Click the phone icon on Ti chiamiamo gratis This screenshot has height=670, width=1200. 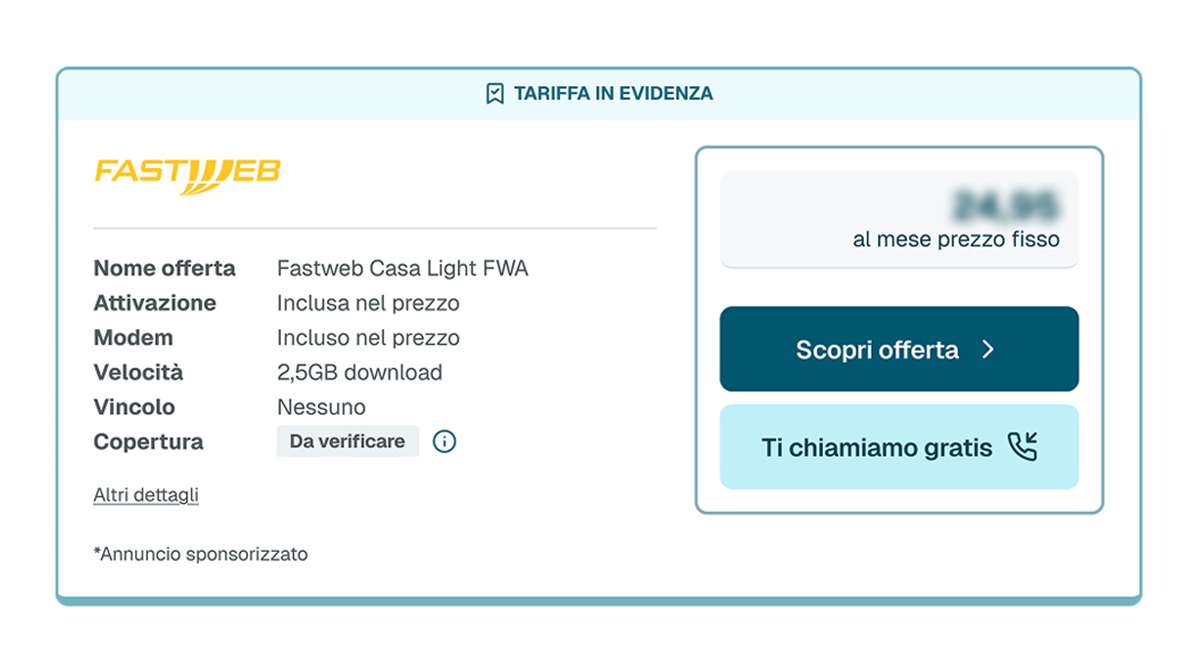1022,447
